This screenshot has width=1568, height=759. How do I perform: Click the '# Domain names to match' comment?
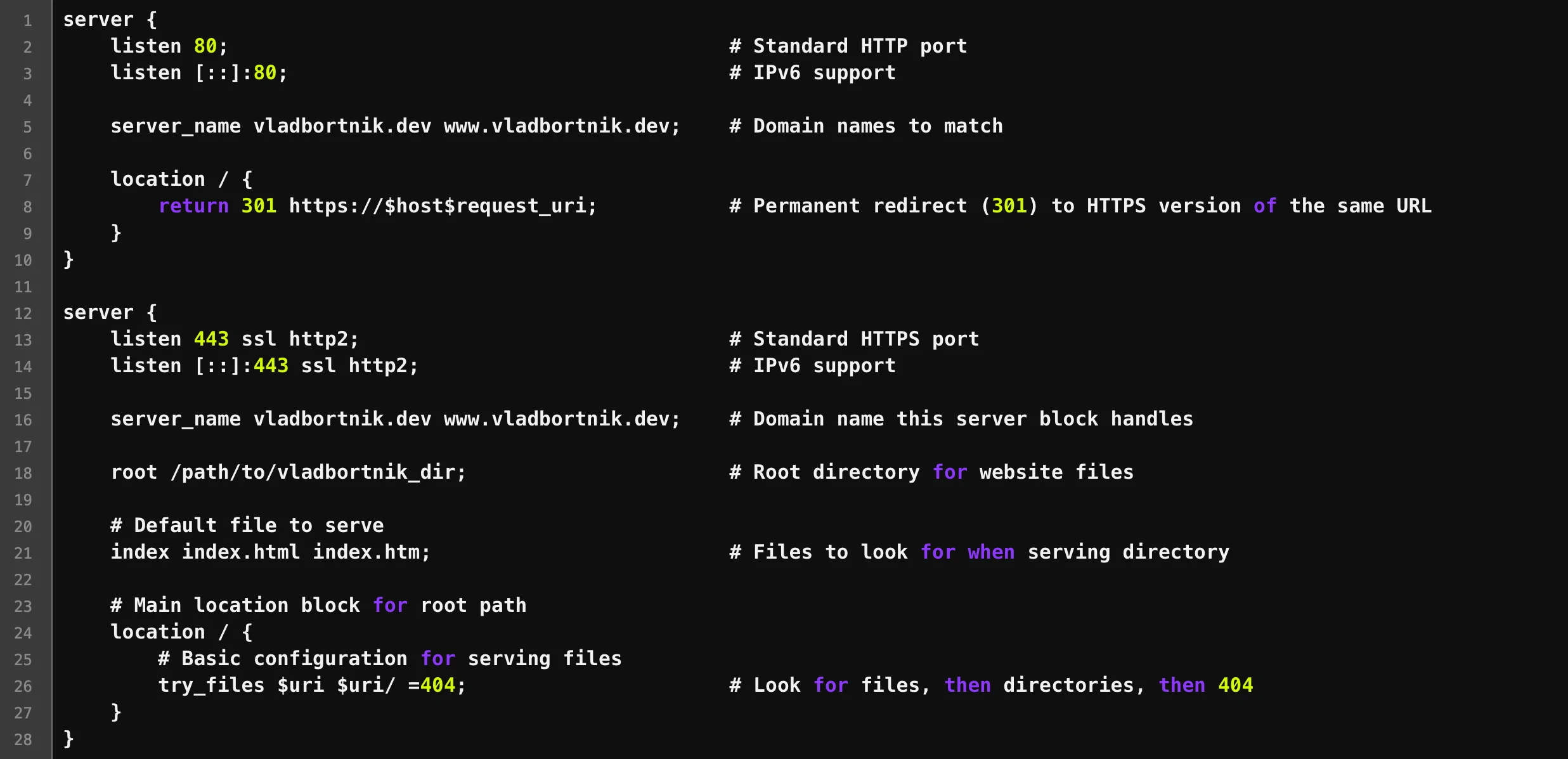click(x=865, y=126)
